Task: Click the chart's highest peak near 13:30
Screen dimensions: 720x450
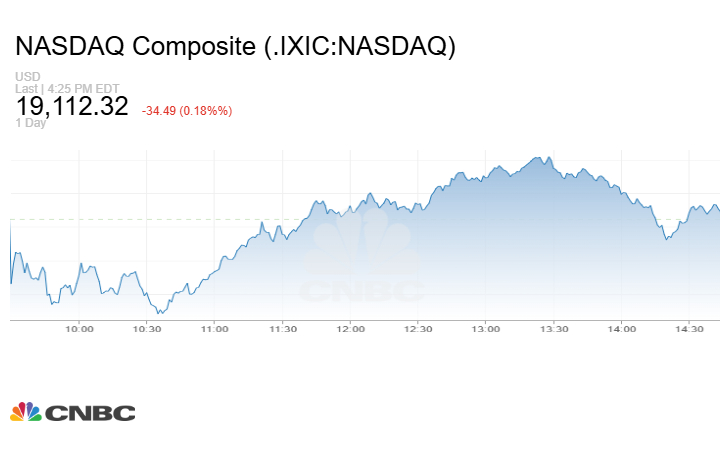Action: click(540, 158)
